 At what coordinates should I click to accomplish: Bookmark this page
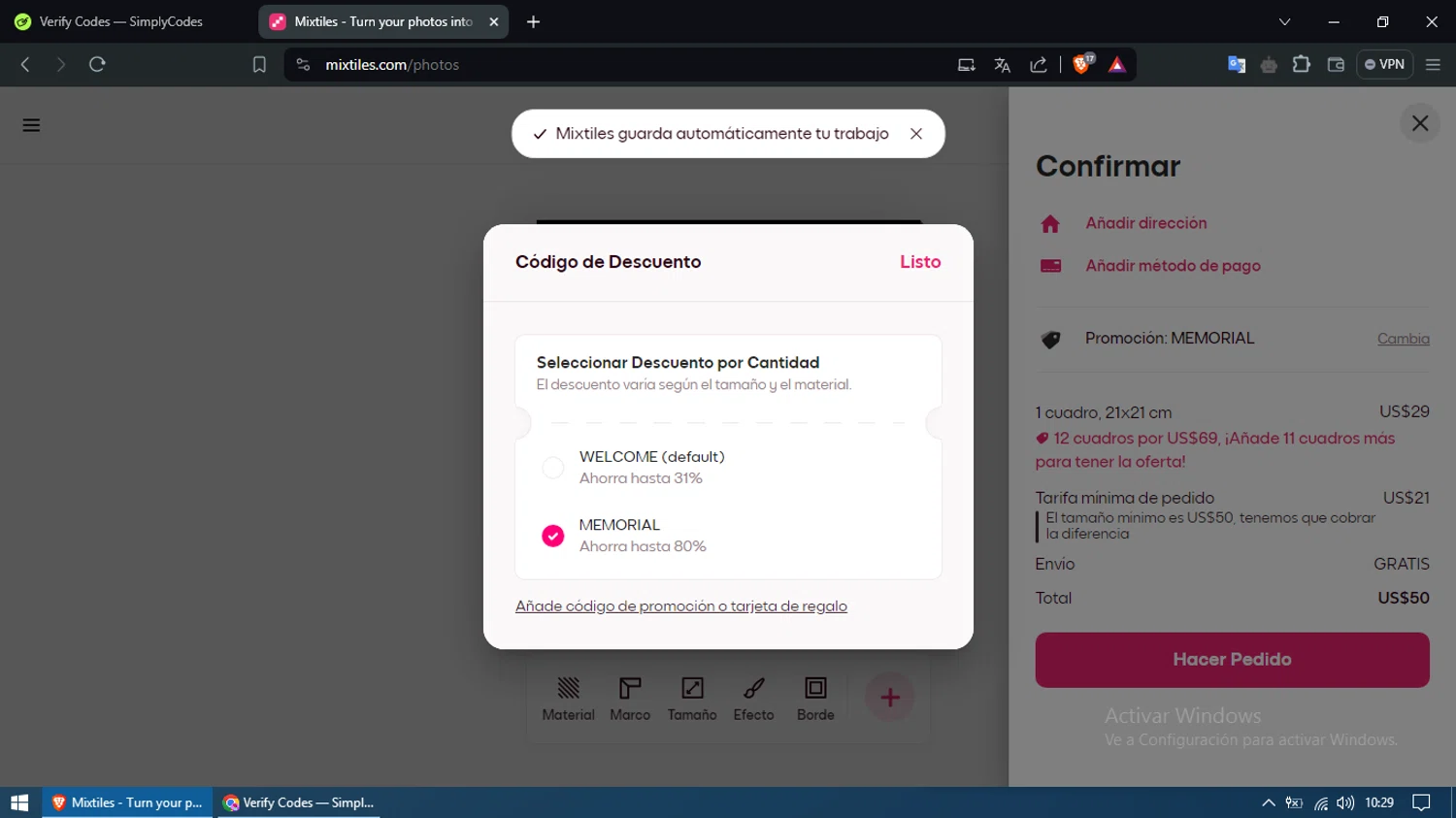(x=259, y=65)
